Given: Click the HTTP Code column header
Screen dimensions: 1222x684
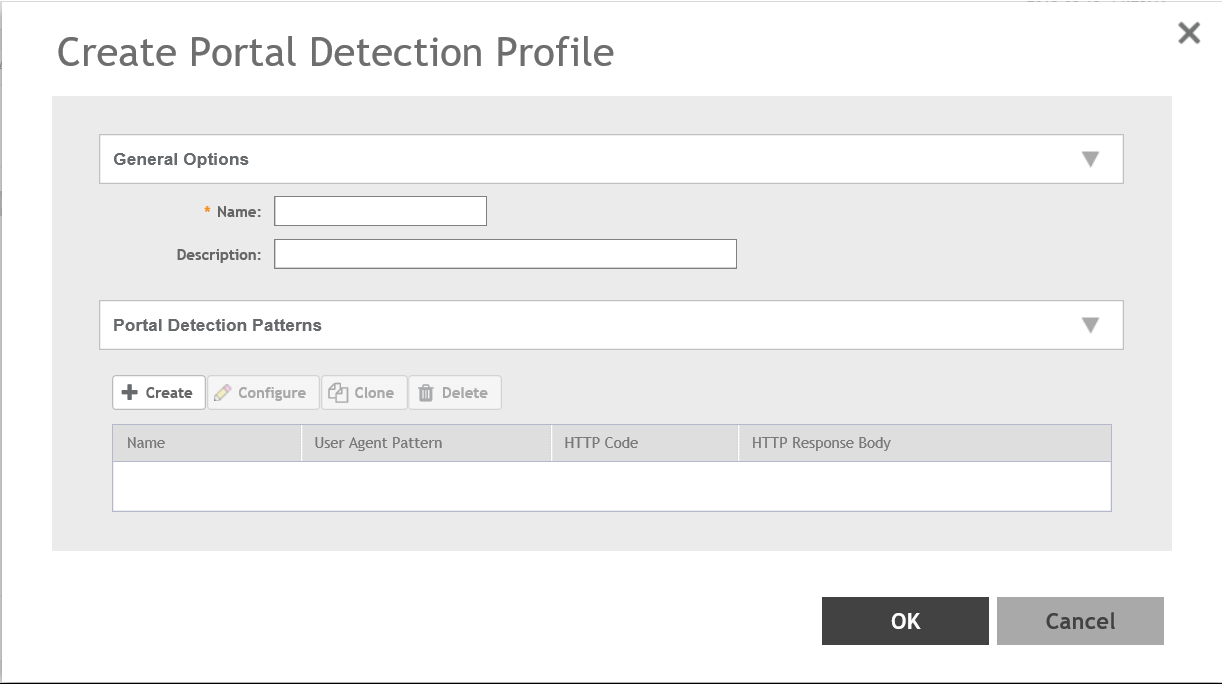Looking at the screenshot, I should pos(601,443).
